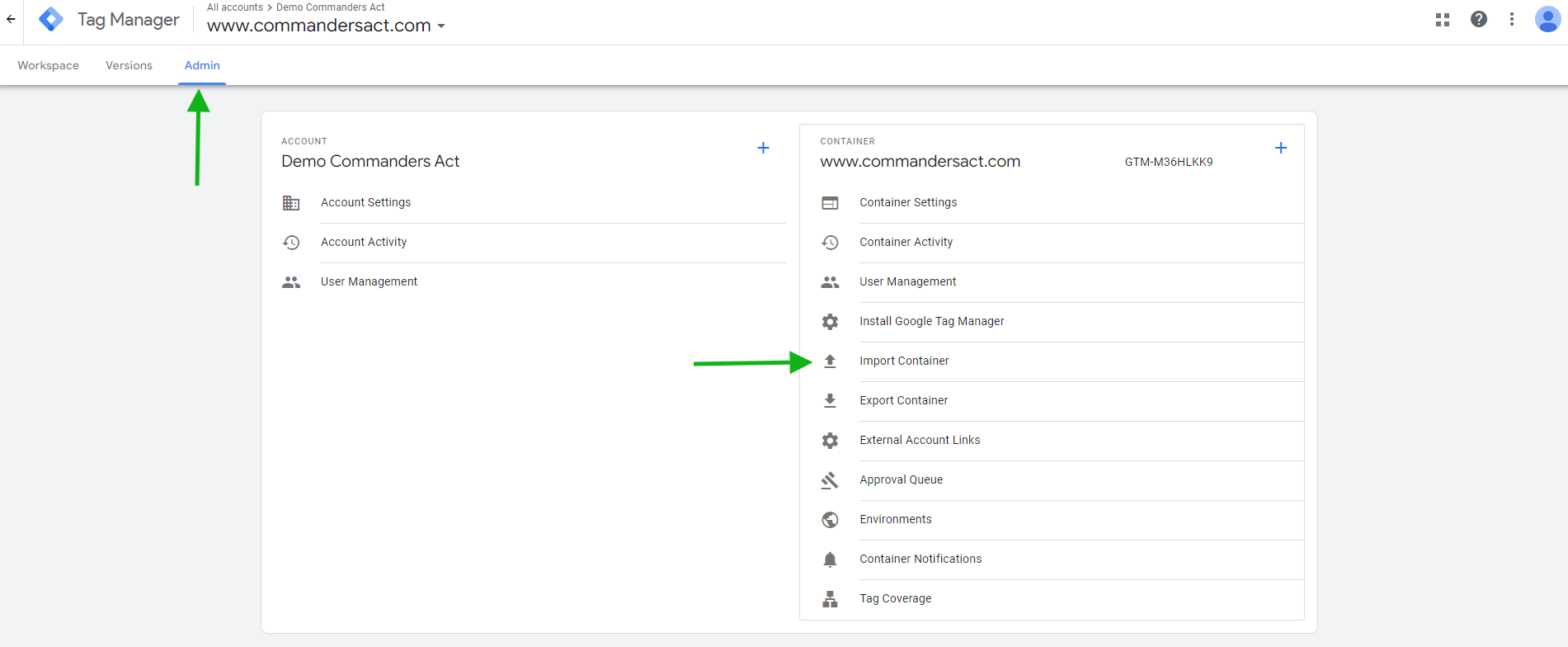Click the All accounts breadcrumb link
1568x647 pixels.
(x=234, y=7)
